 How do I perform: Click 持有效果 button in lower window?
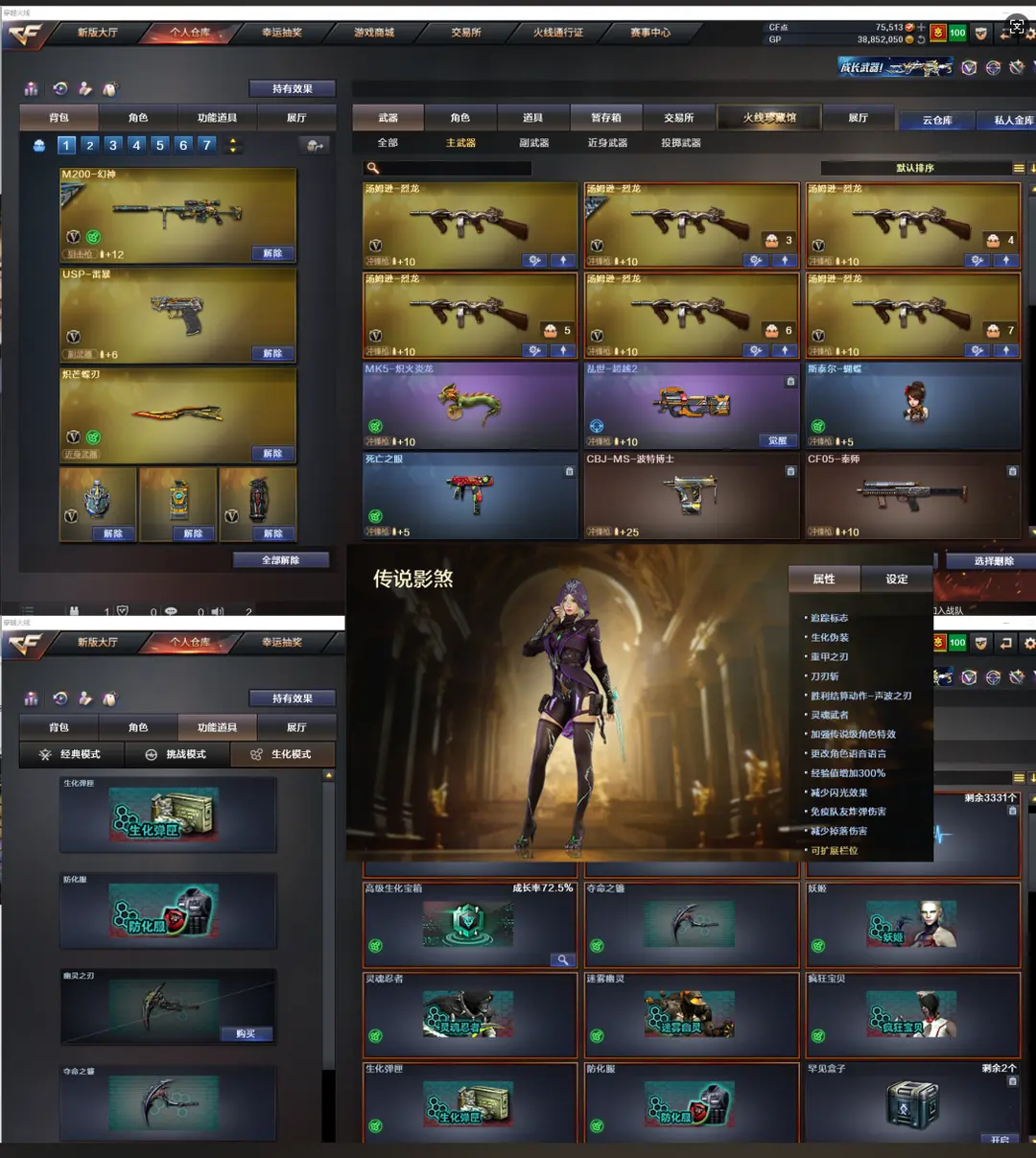point(292,698)
